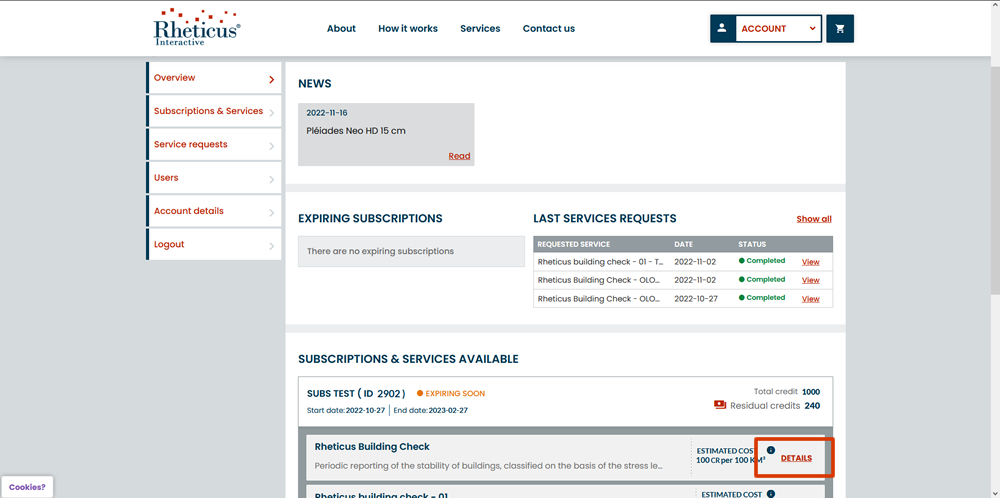Click the 2022-11-16 news date

[x=328, y=113]
